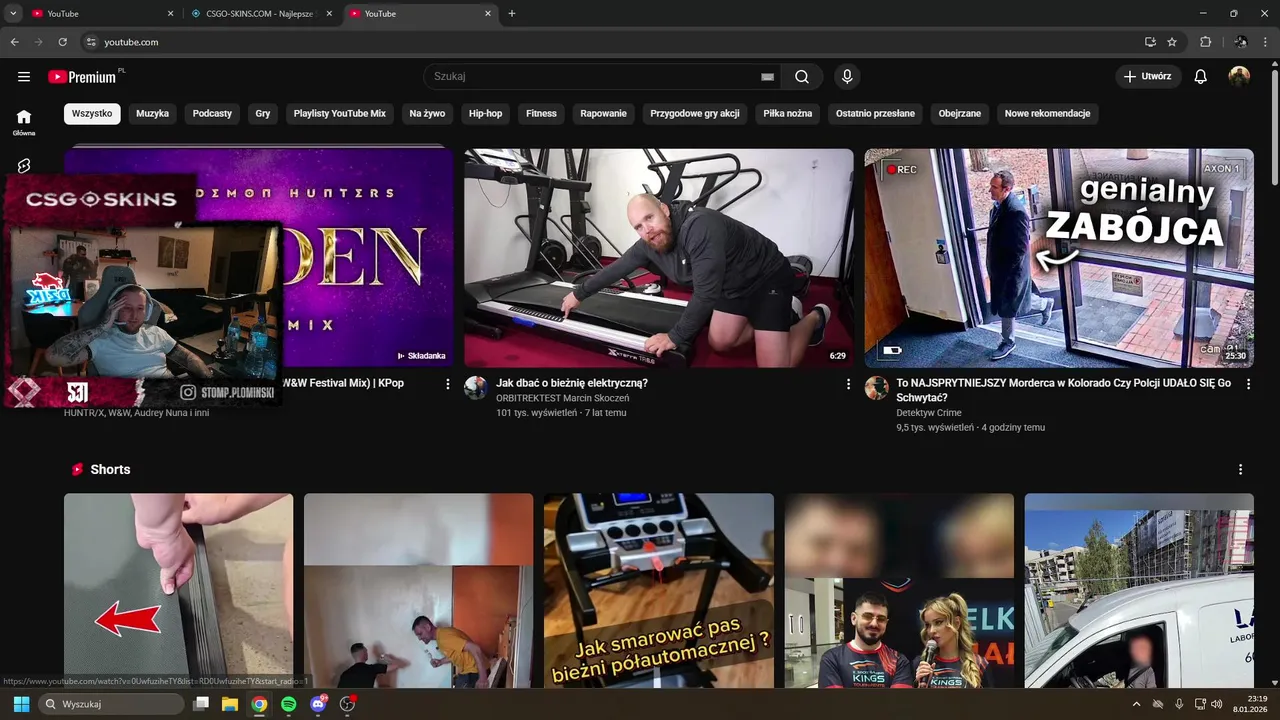This screenshot has height=720, width=1280.
Task: Open ORBITREKTEST channel avatar
Action: (x=476, y=388)
